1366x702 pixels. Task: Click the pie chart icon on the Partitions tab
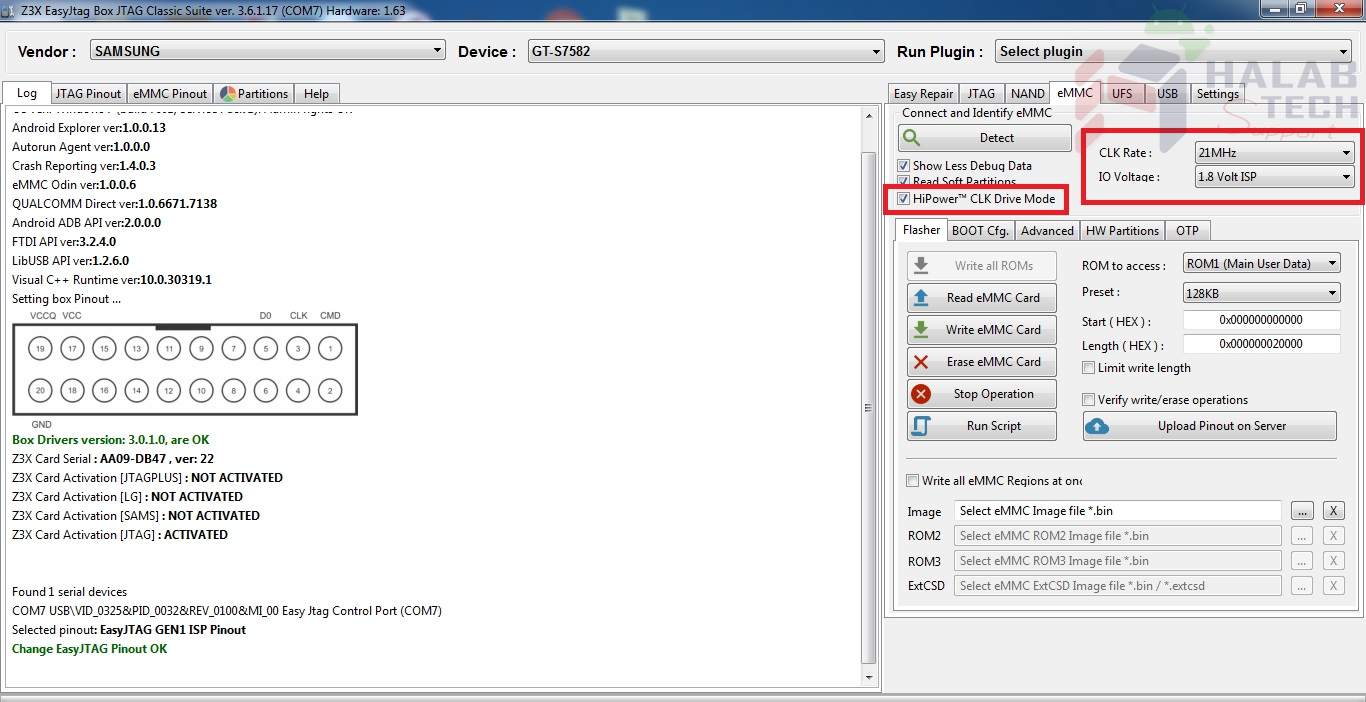(228, 94)
